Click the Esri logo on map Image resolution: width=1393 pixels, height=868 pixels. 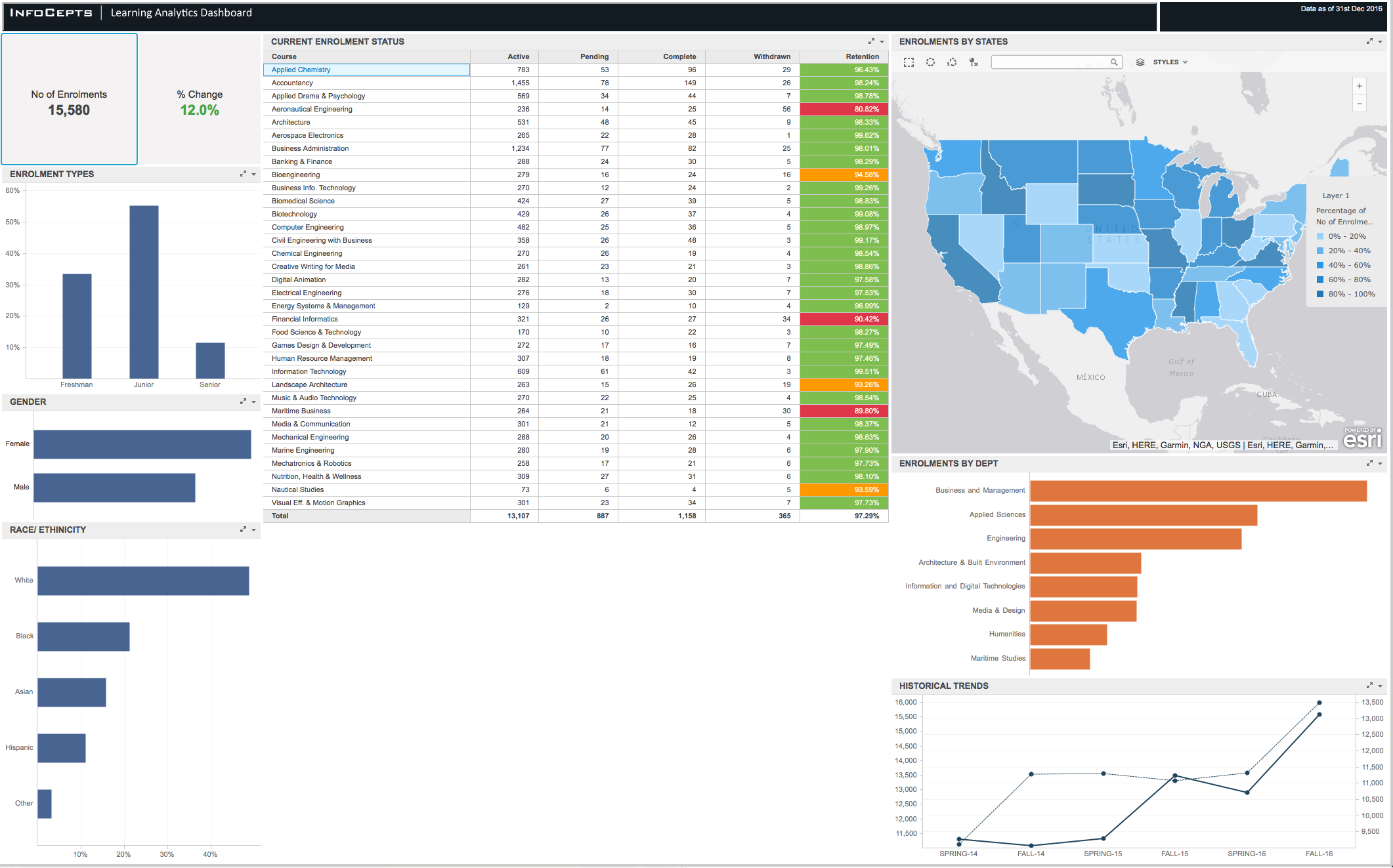1363,438
